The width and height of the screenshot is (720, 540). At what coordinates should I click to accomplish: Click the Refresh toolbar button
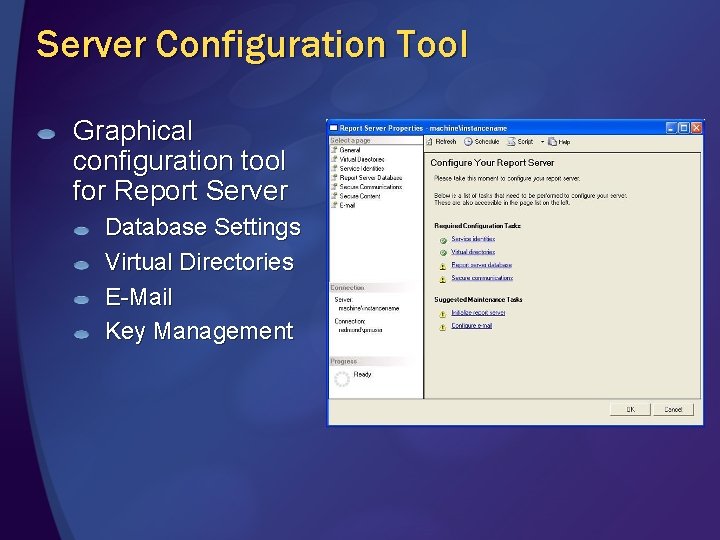tap(441, 142)
